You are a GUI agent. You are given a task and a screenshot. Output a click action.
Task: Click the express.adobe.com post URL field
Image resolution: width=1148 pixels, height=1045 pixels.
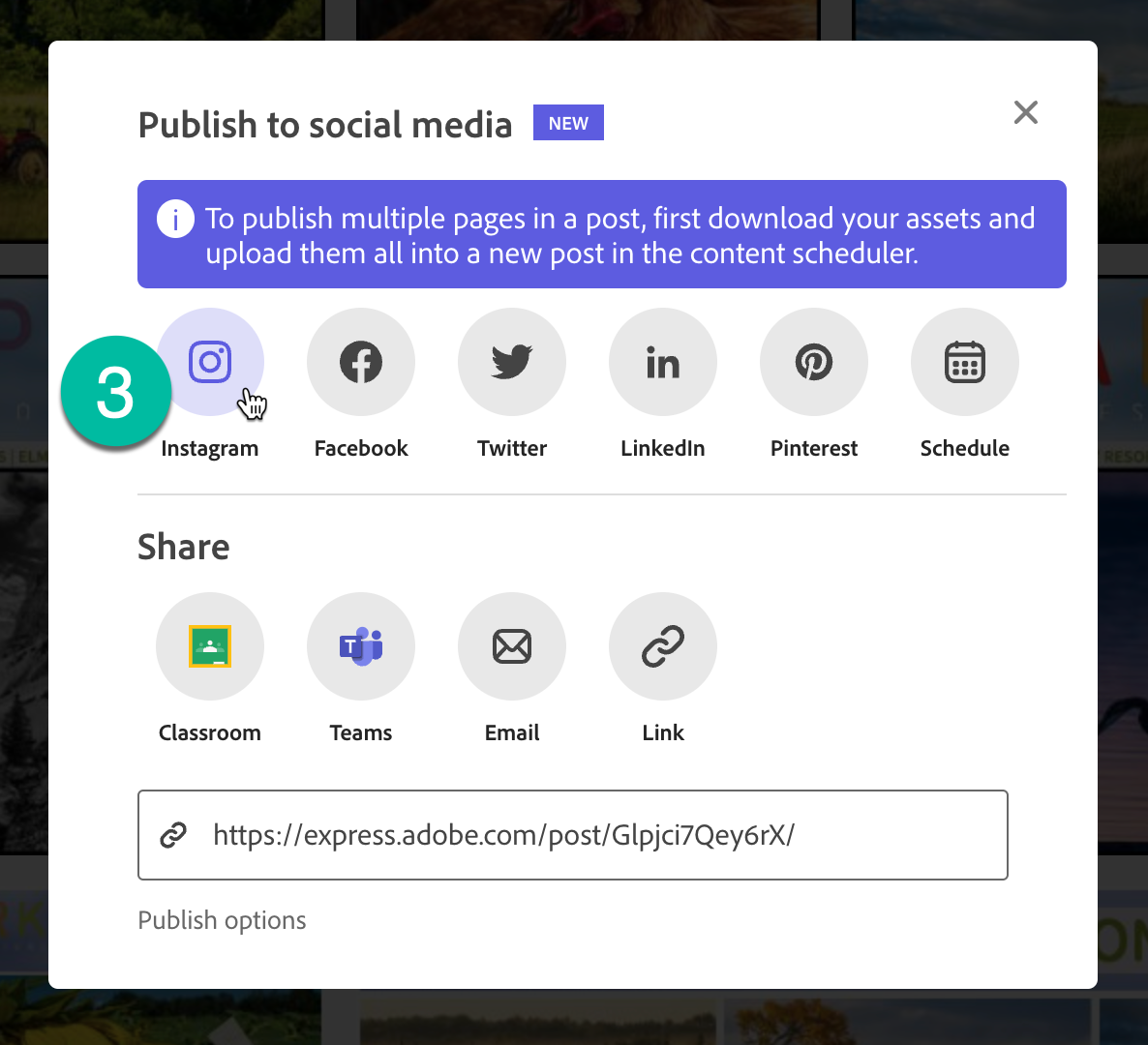(572, 835)
